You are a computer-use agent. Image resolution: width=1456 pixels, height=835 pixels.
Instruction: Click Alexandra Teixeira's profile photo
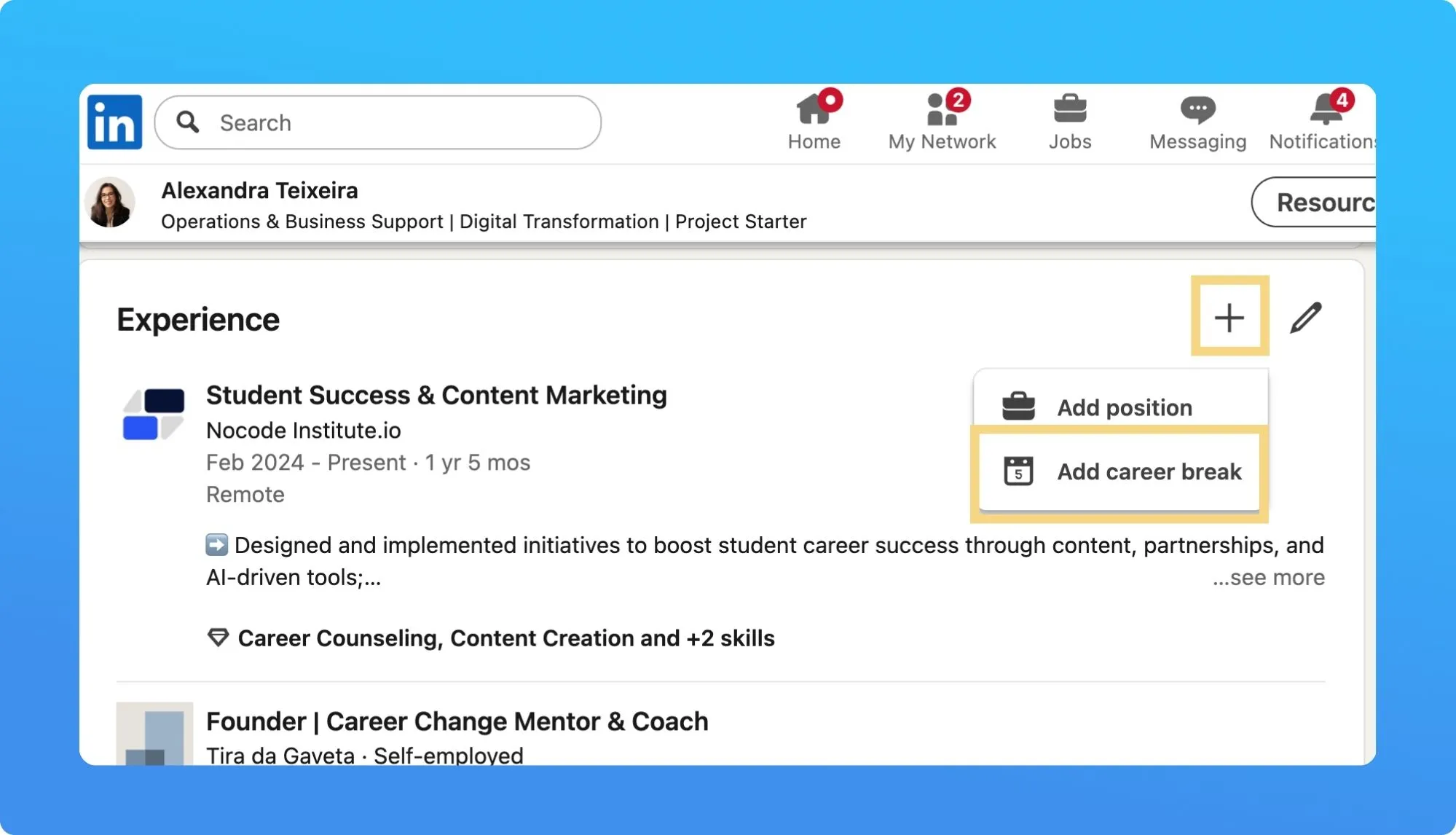point(110,203)
